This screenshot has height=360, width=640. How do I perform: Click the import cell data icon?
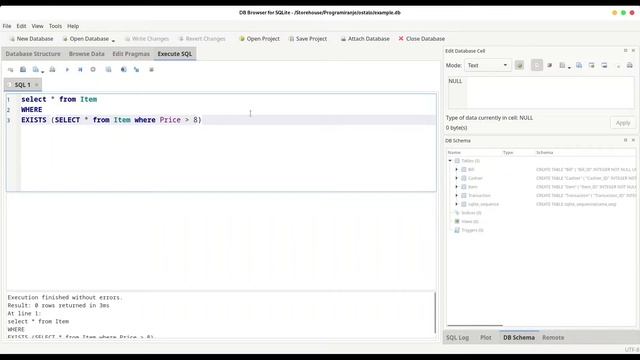pos(562,65)
